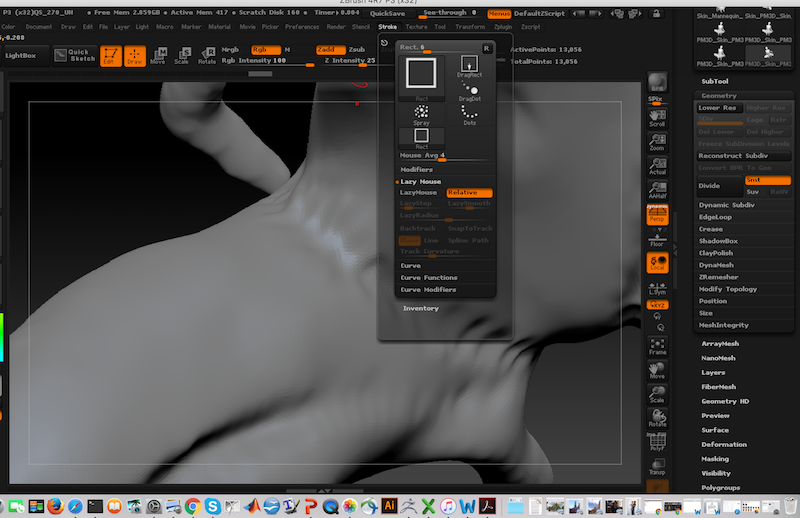800x518 pixels.
Task: Open the Transform menu
Action: (470, 27)
